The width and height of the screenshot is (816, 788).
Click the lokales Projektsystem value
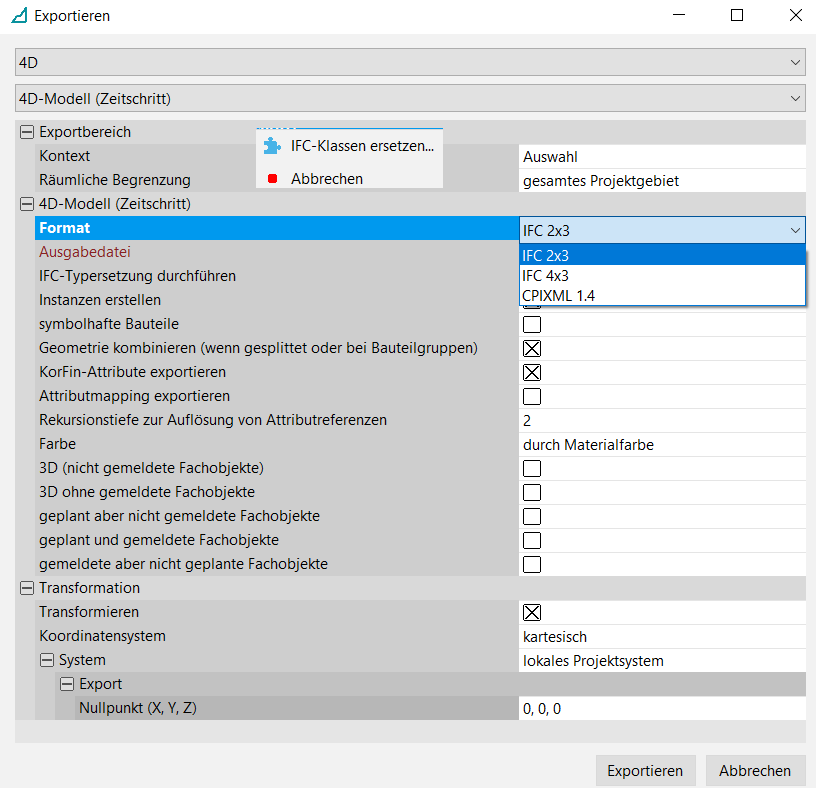click(662, 660)
